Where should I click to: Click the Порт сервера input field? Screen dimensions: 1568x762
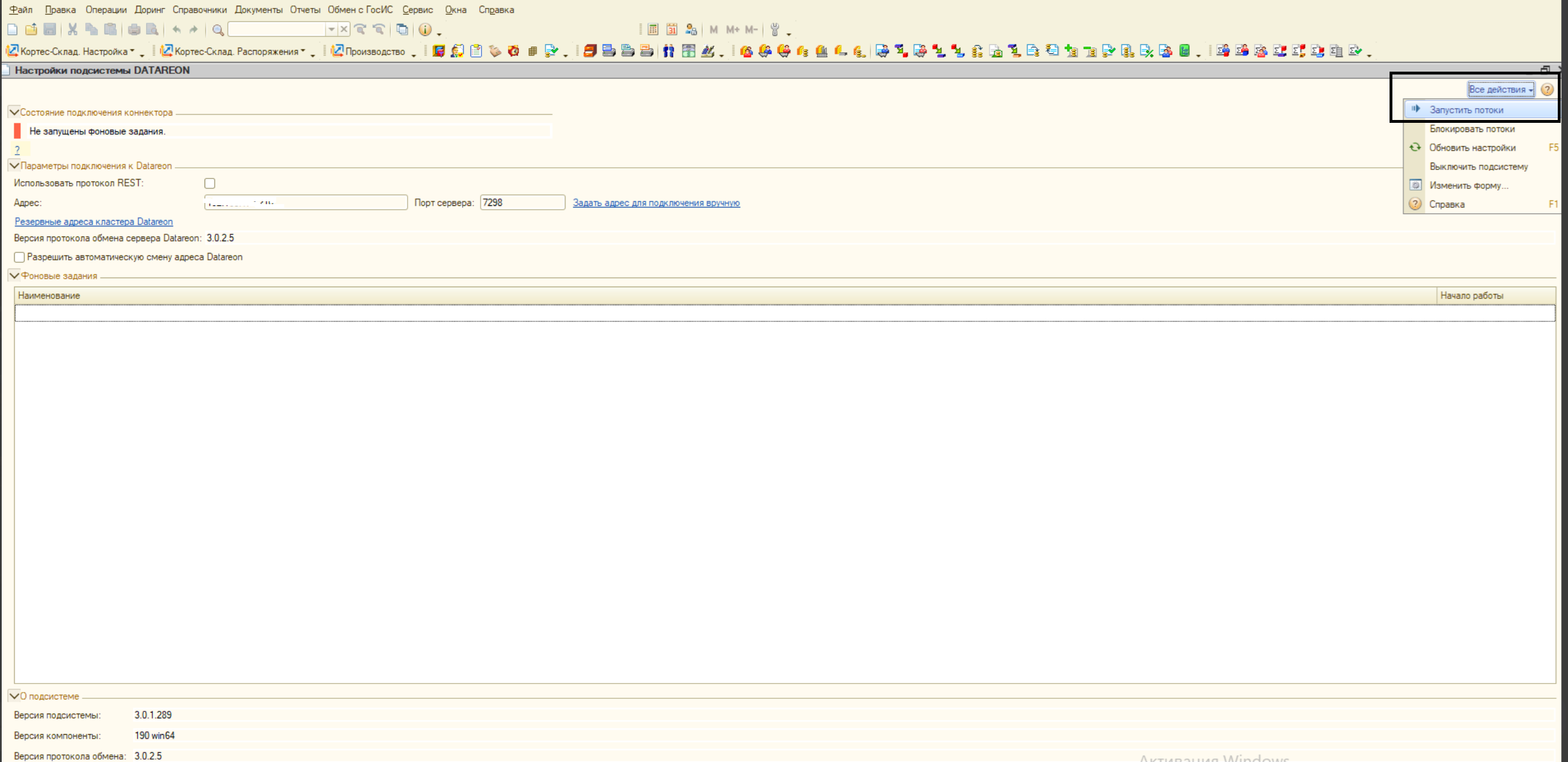coord(522,203)
